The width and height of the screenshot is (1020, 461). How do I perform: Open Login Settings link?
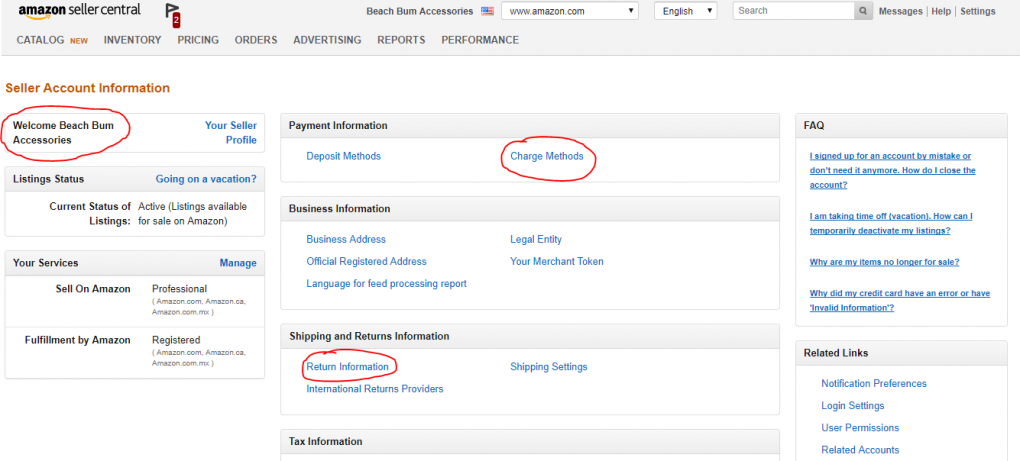853,406
